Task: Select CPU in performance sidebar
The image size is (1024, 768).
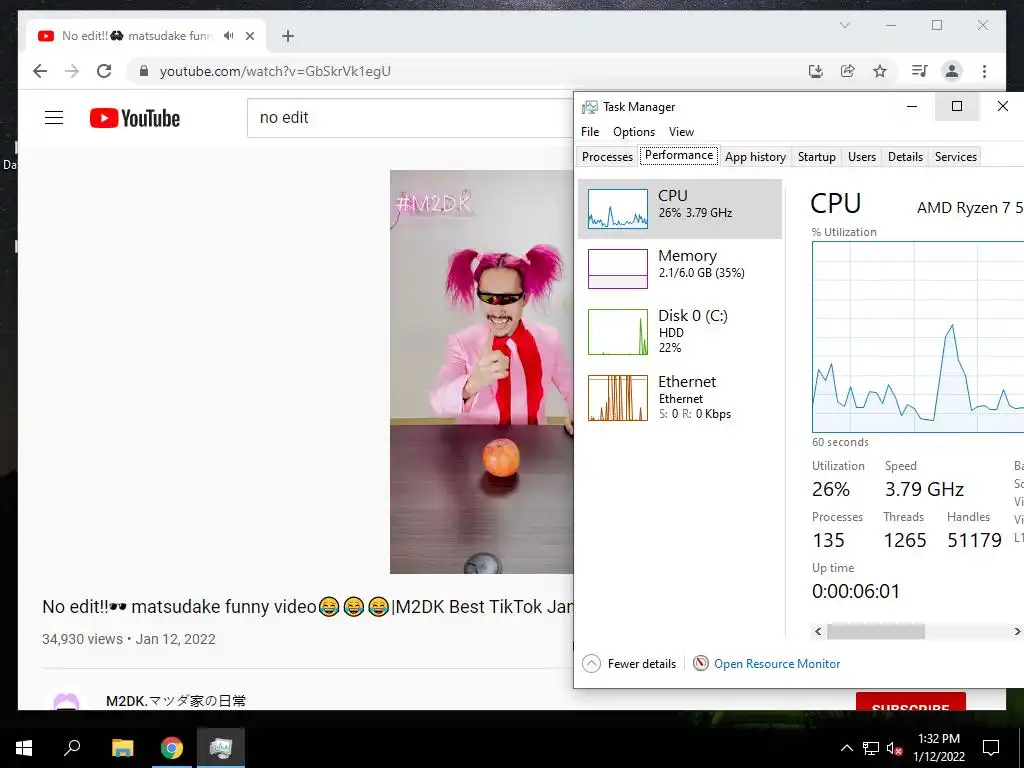Action: 680,209
